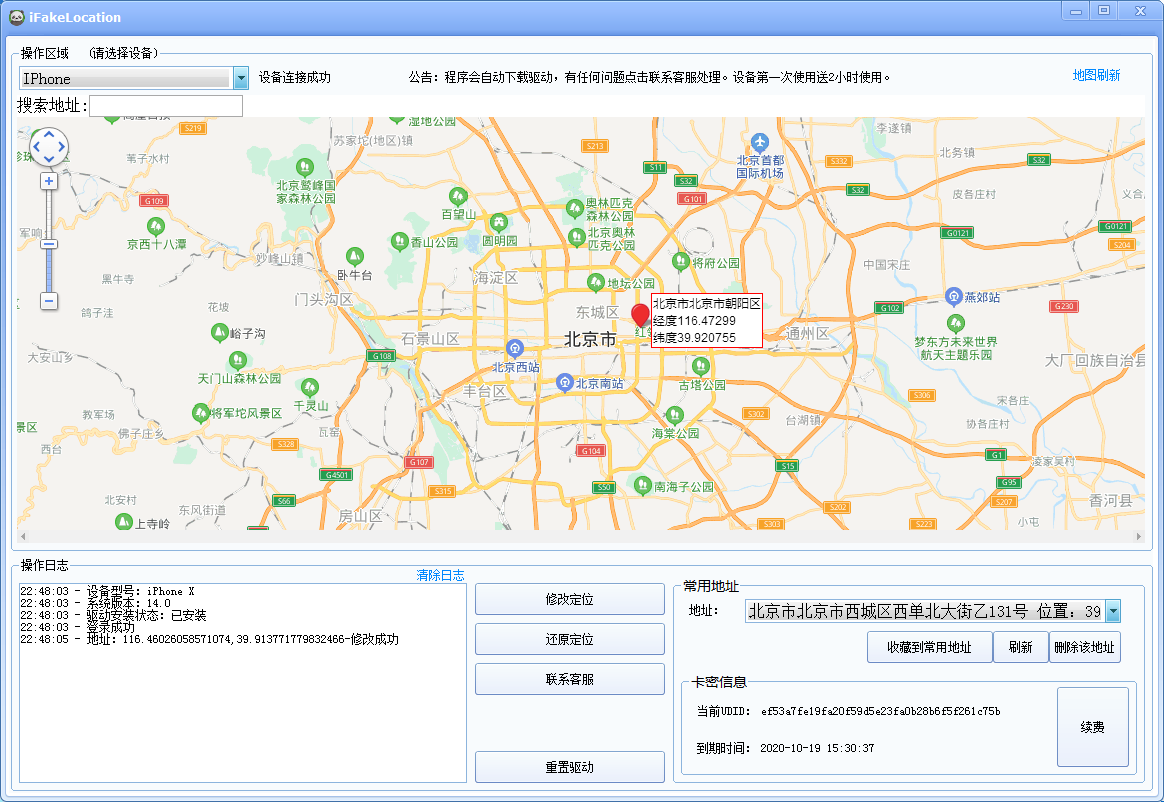Click the 地图刷新 link
Screen dimensions: 1164x802
pos(1096,75)
